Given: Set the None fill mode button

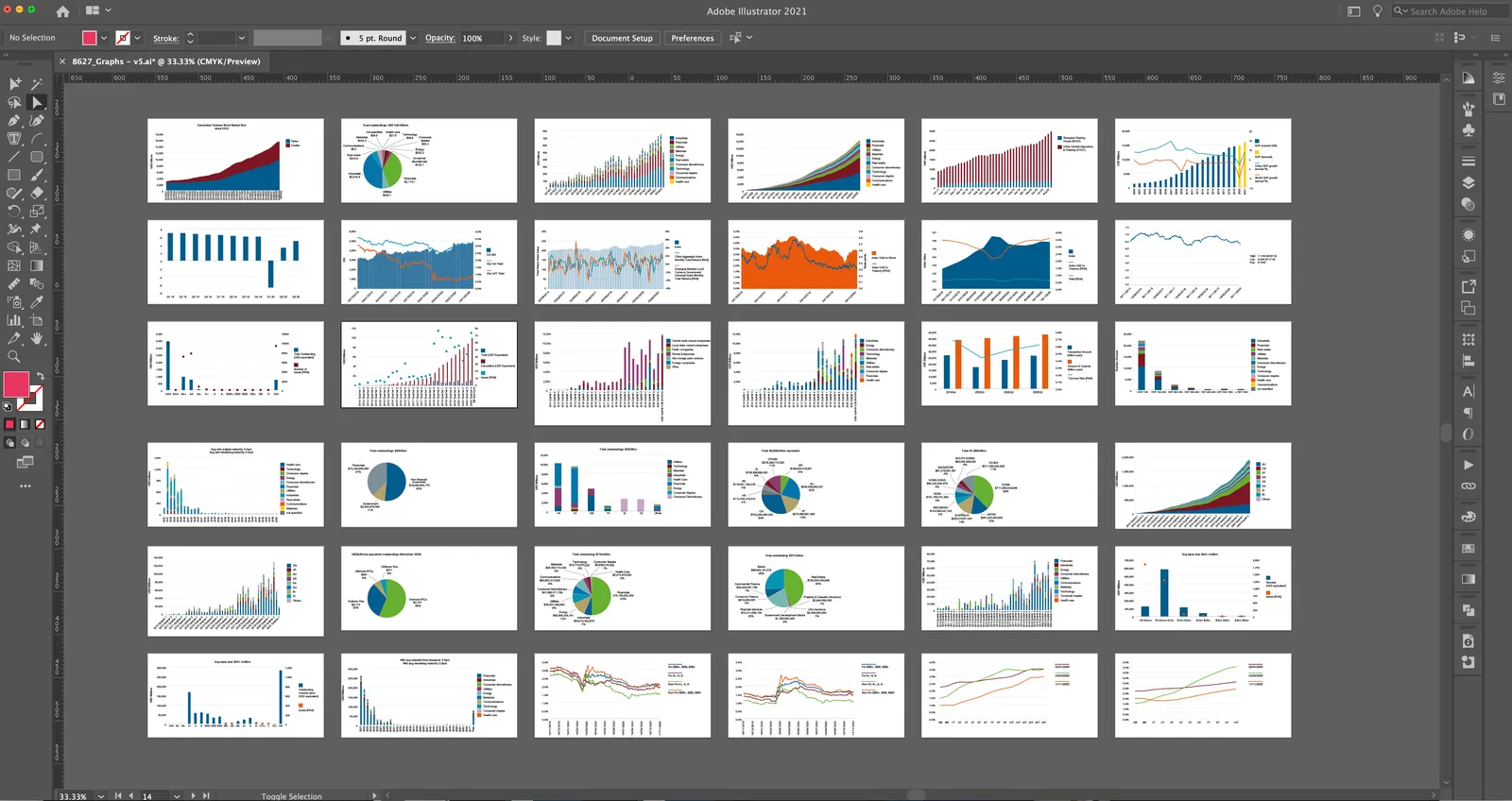Looking at the screenshot, I should pyautogui.click(x=40, y=424).
